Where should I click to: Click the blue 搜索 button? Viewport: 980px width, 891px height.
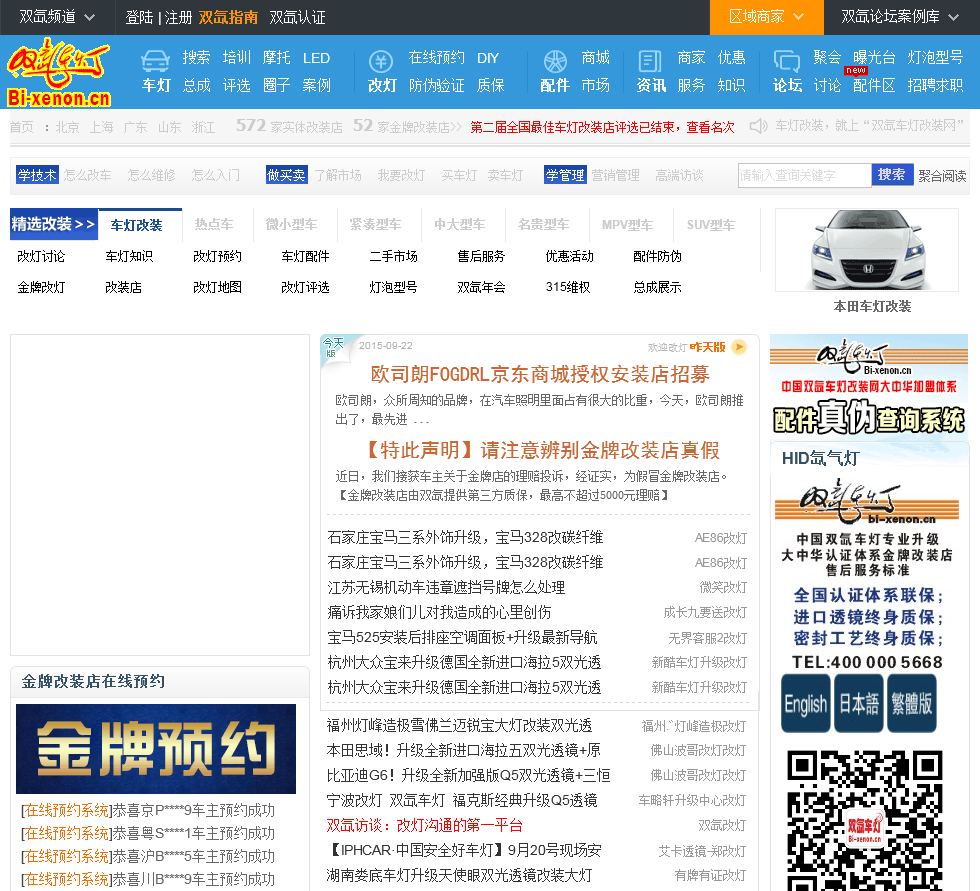pyautogui.click(x=892, y=174)
